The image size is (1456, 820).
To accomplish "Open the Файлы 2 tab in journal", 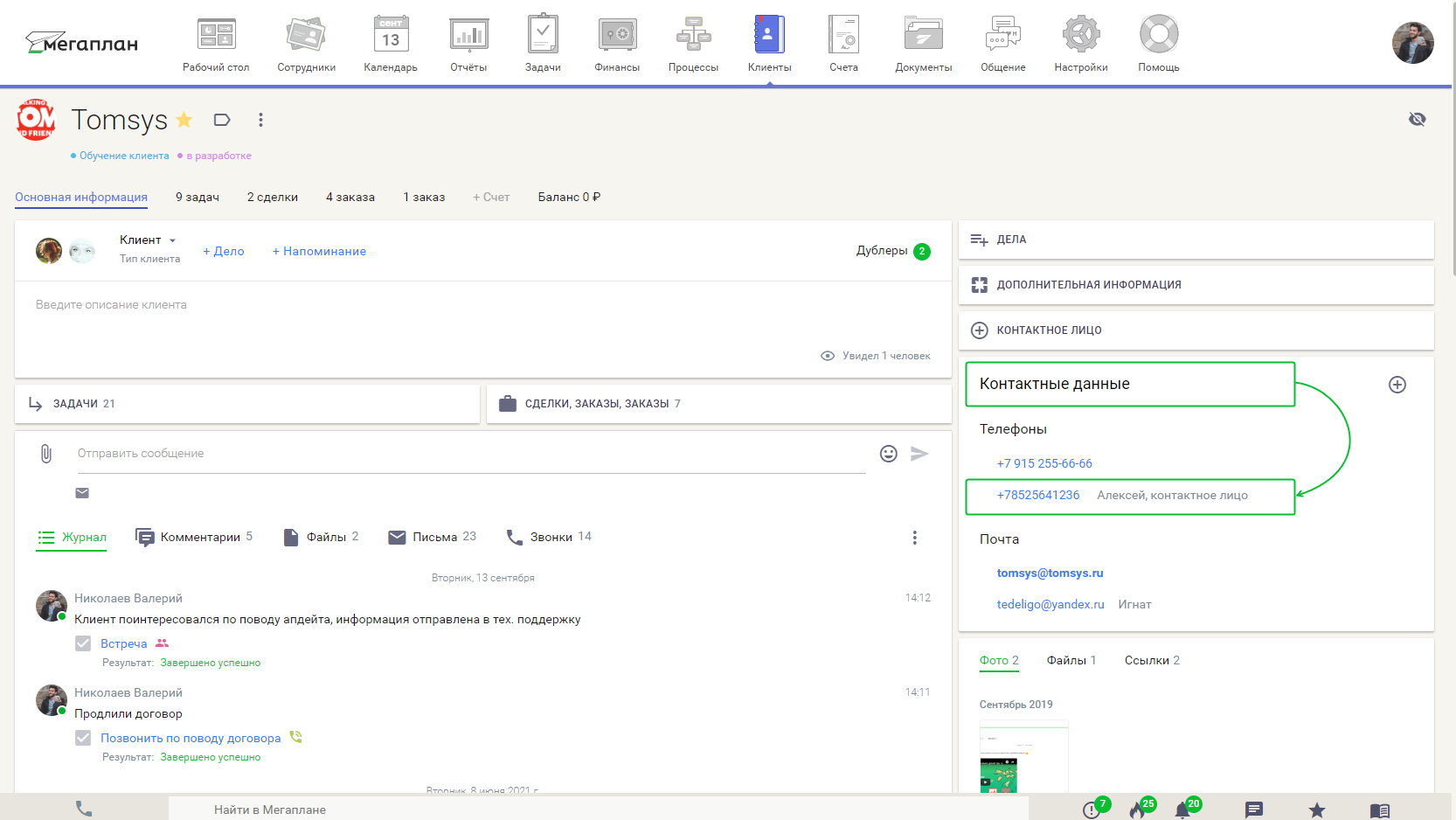I will coord(321,537).
